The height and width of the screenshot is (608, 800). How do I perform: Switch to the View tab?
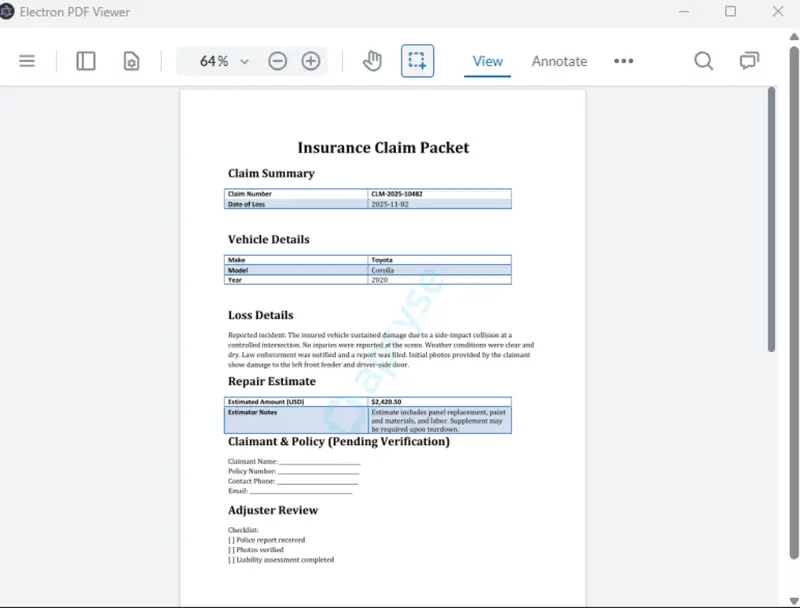487,61
